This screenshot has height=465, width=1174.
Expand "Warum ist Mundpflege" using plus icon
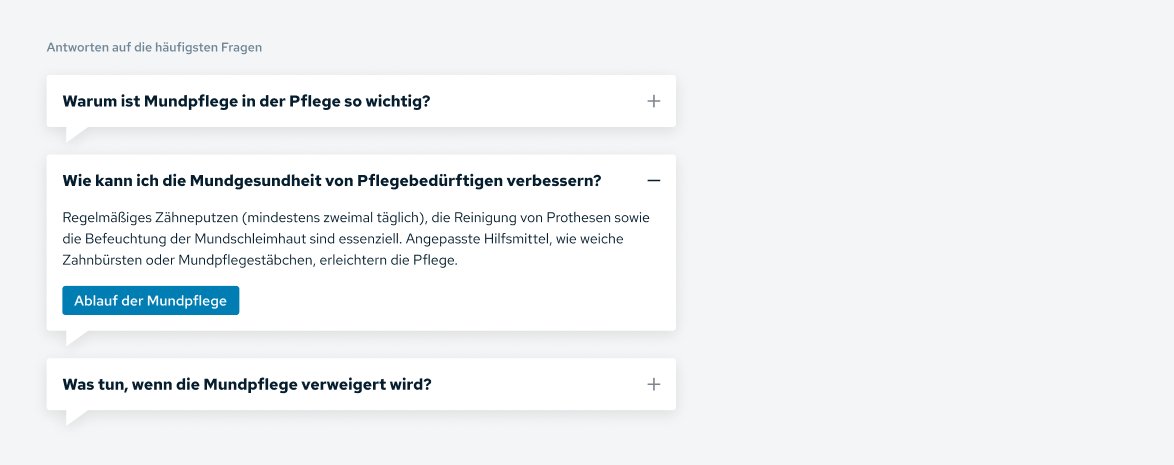click(654, 101)
